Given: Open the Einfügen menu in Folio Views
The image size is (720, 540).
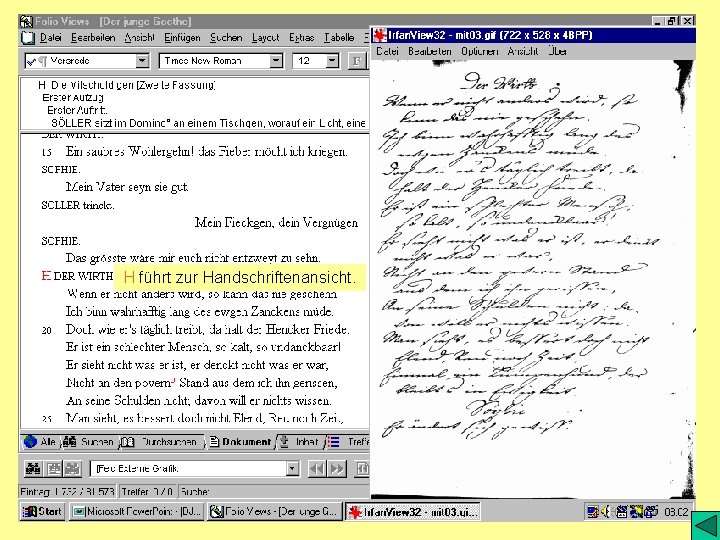Looking at the screenshot, I should click(x=182, y=38).
